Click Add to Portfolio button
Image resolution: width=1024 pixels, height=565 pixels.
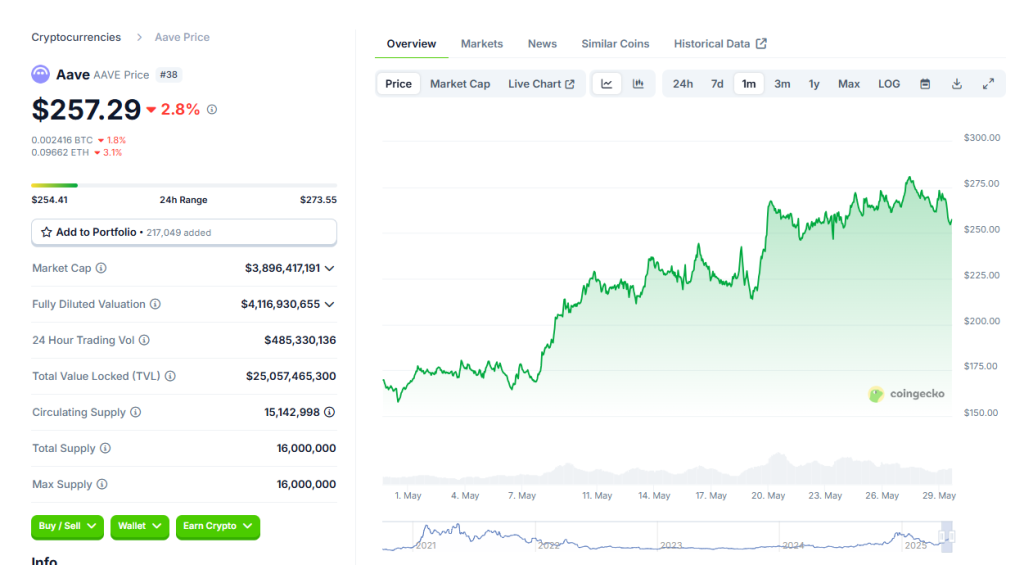point(184,233)
